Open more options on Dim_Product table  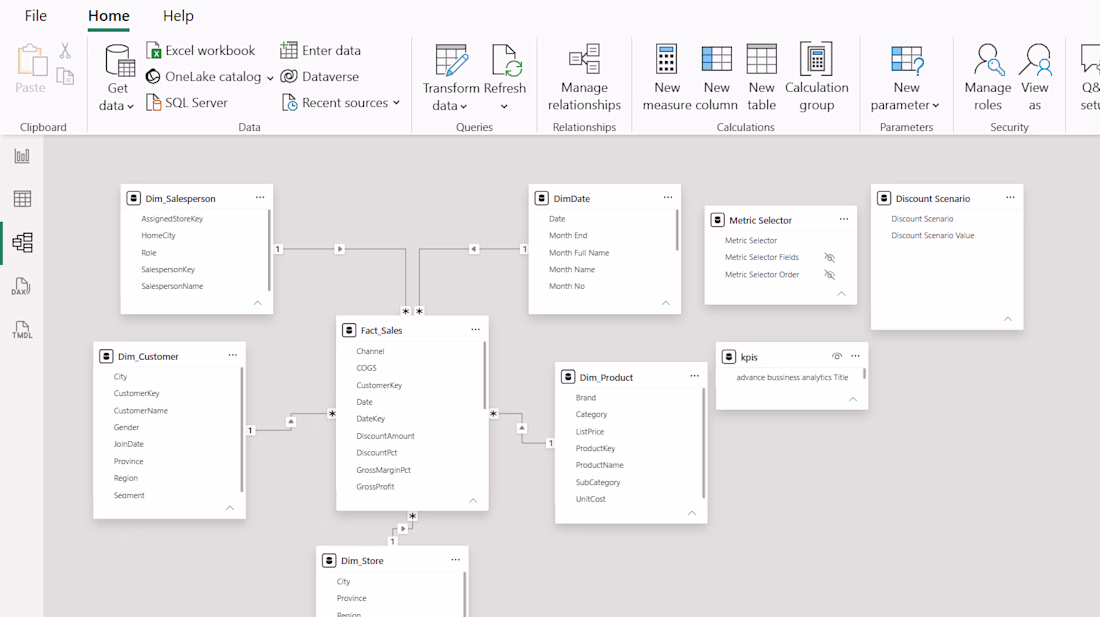(695, 377)
